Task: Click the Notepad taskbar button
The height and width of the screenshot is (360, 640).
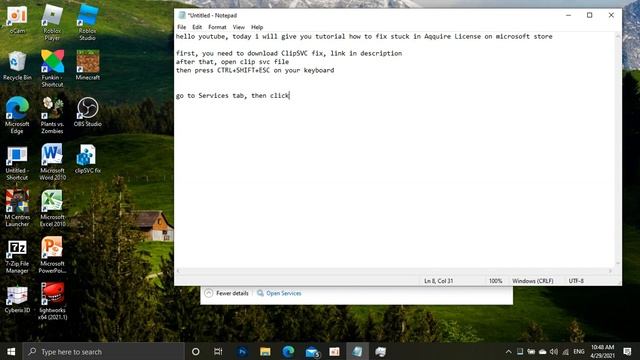Action: click(358, 351)
